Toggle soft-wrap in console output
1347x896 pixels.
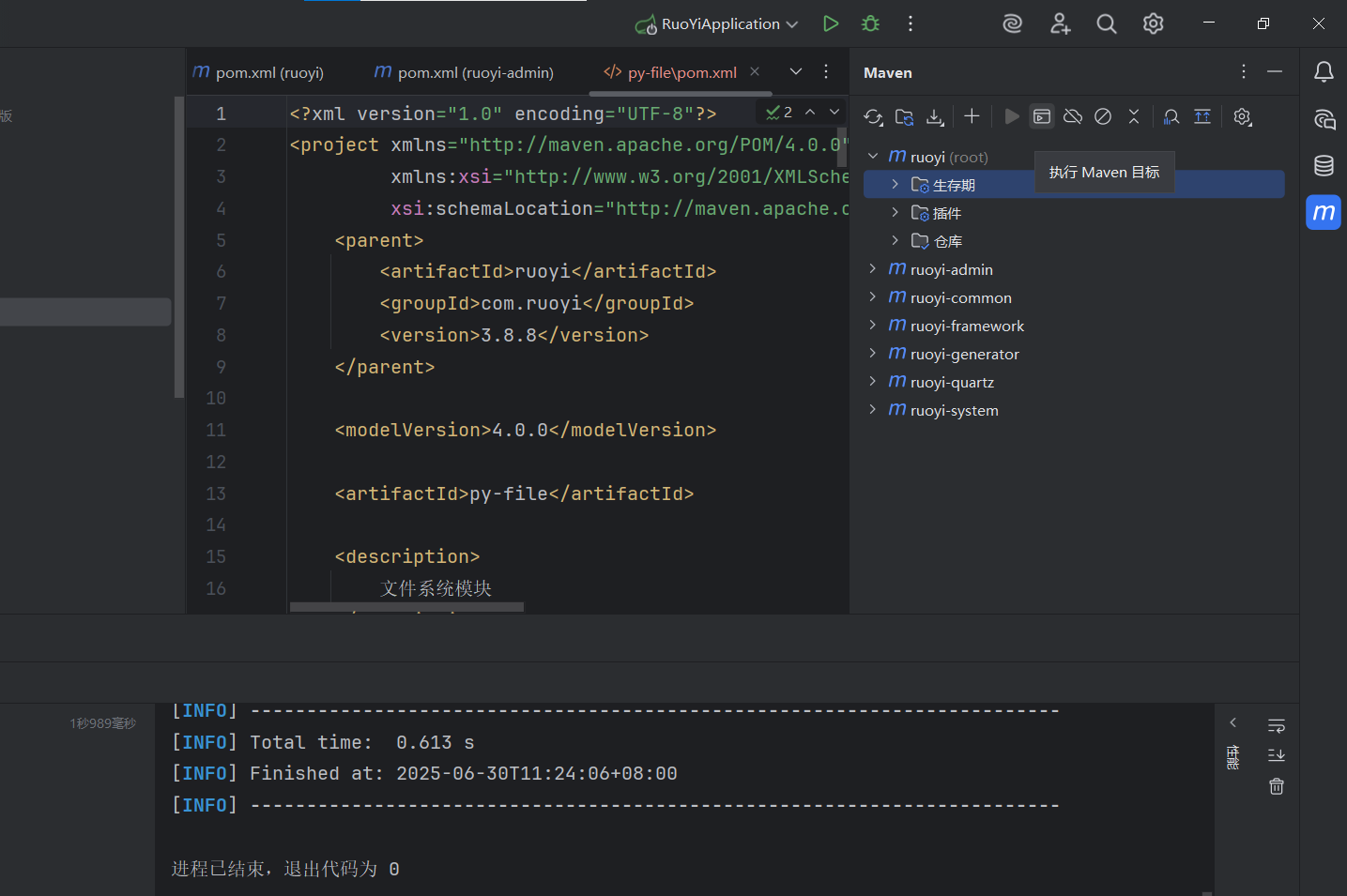tap(1277, 725)
